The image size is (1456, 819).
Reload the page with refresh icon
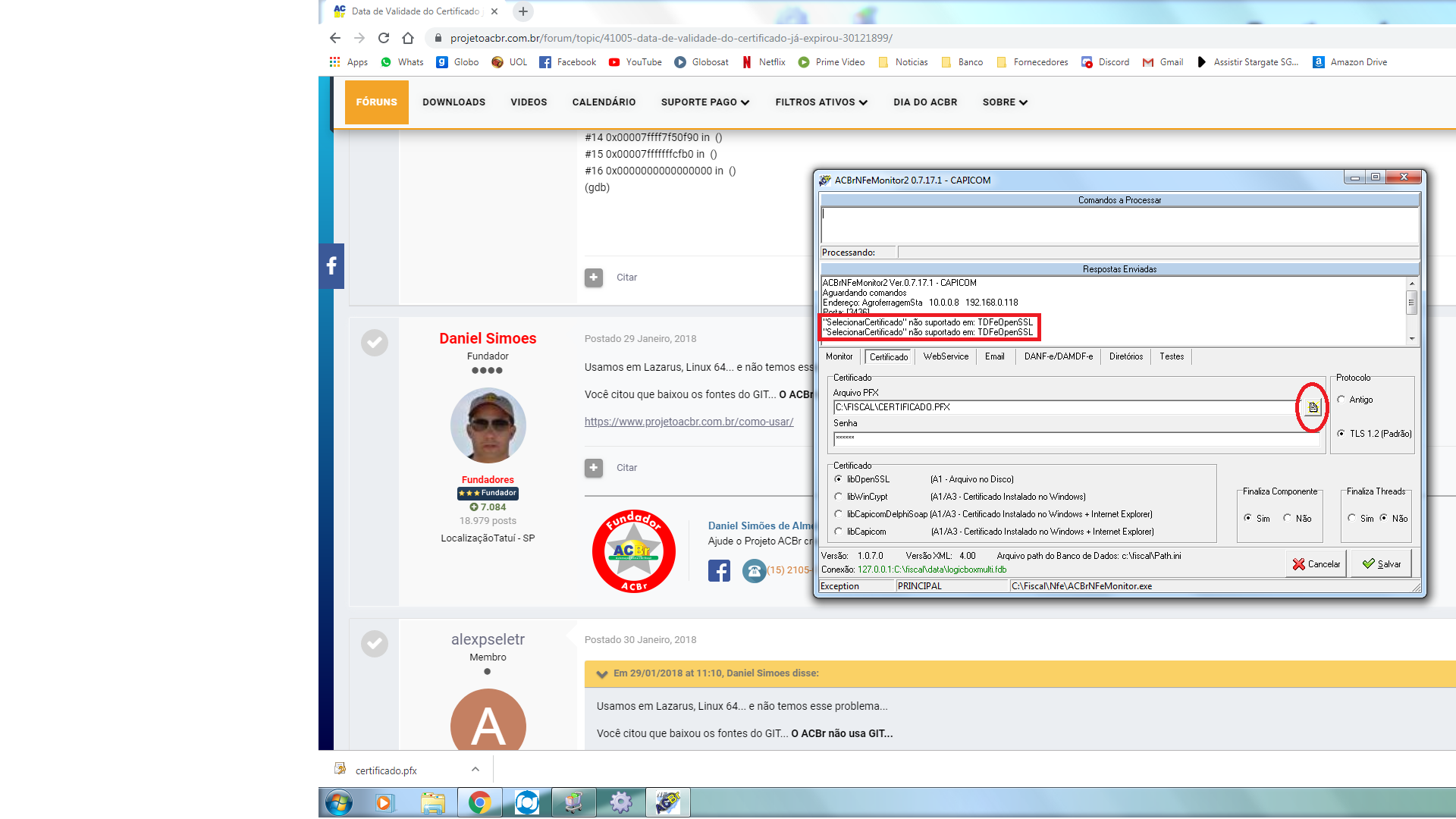384,38
